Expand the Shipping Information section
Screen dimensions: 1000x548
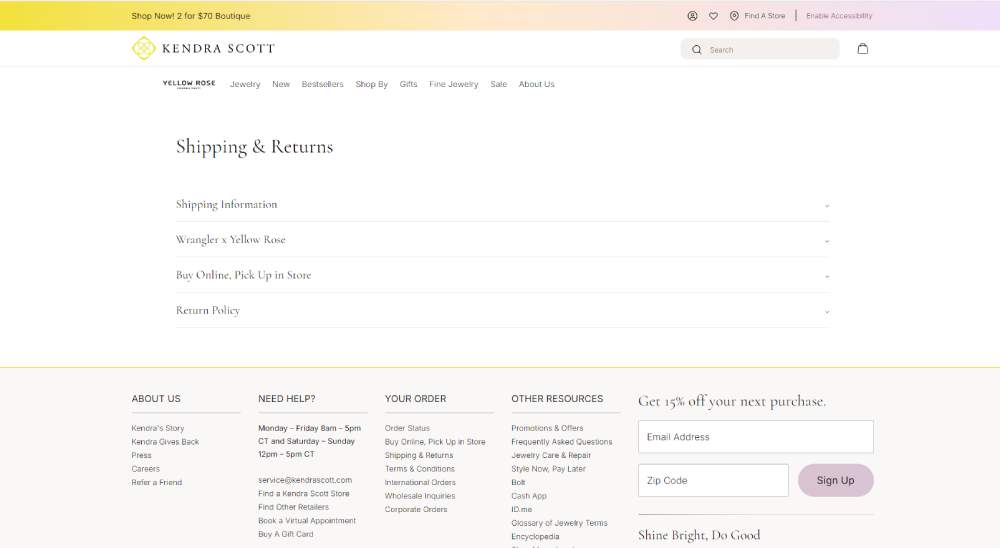pyautogui.click(x=502, y=205)
